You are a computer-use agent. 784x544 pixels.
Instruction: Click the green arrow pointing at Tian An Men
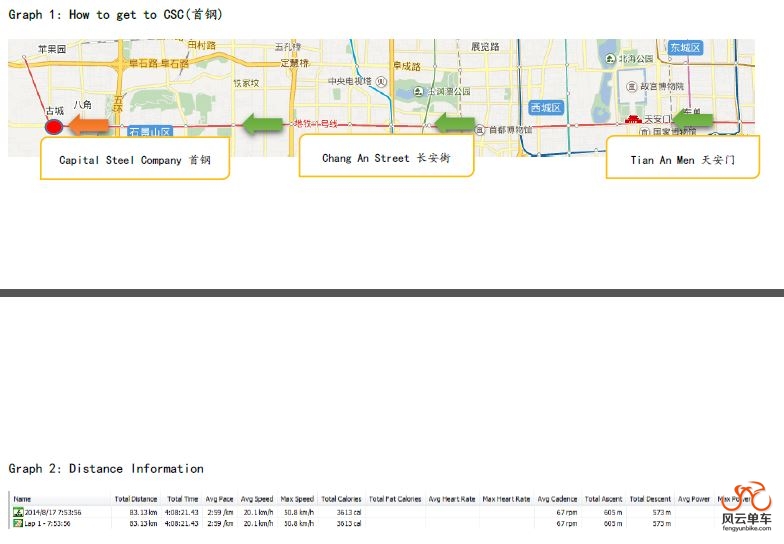pos(693,120)
